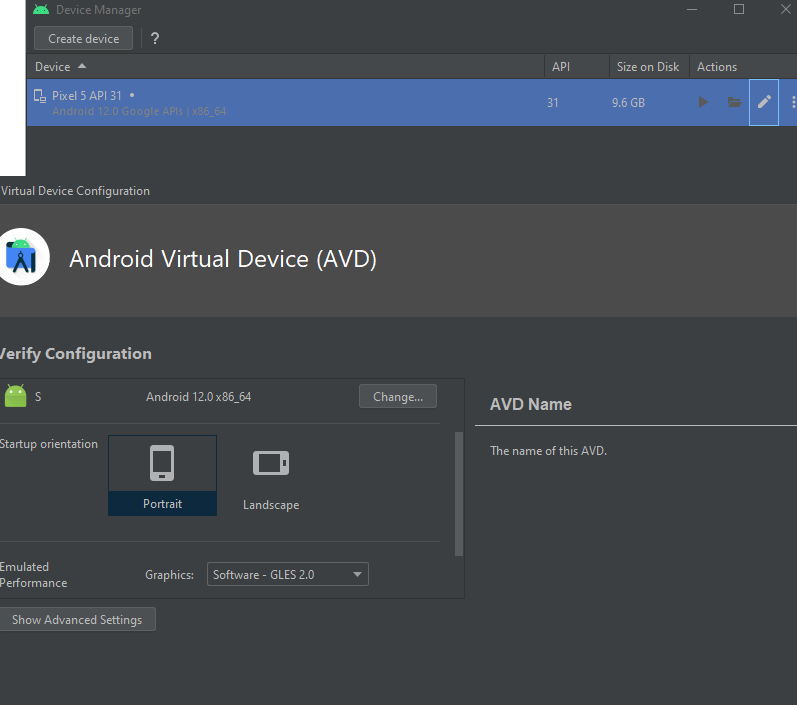
Task: Launch the Pixel 5 API 31 emulator
Action: click(x=703, y=102)
